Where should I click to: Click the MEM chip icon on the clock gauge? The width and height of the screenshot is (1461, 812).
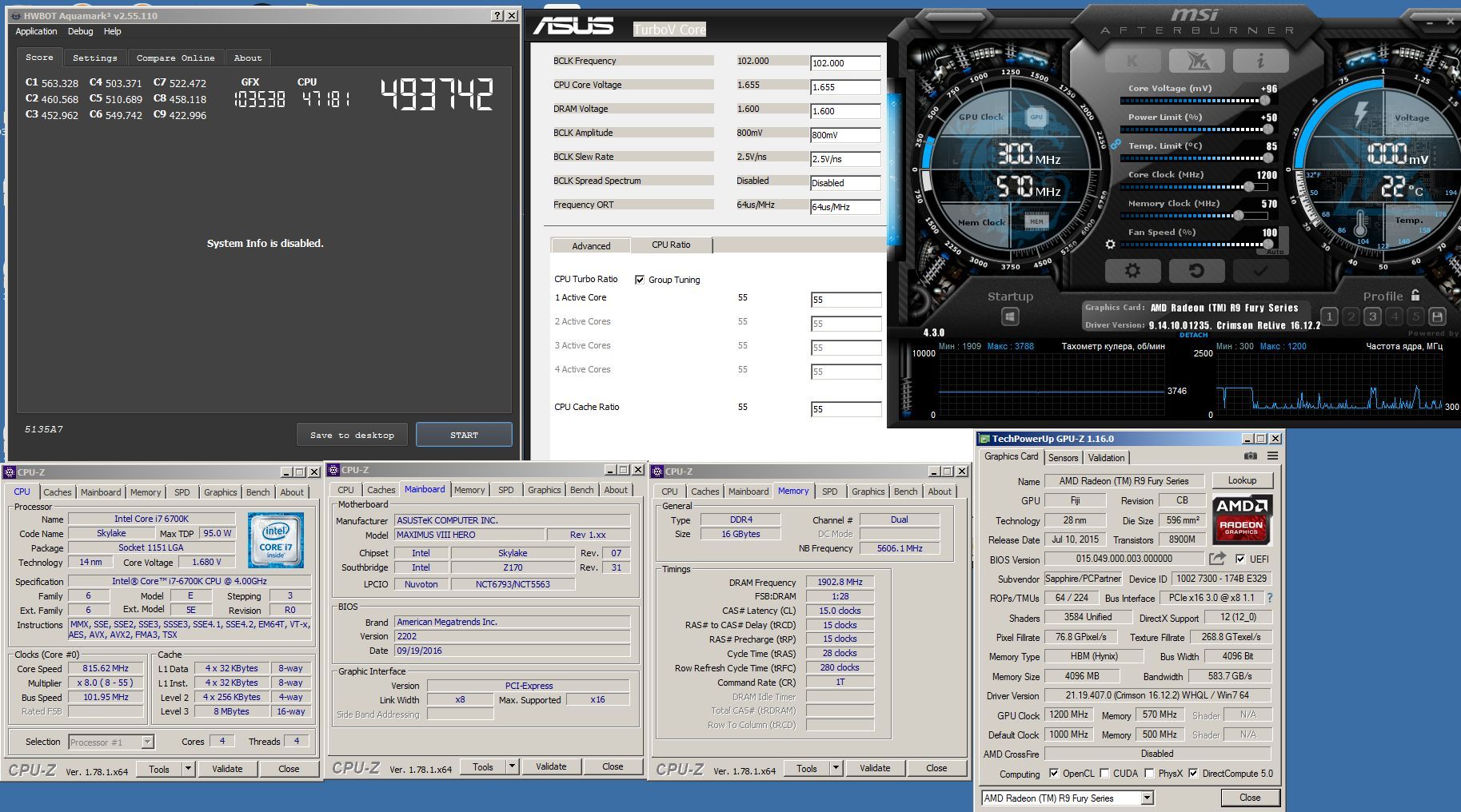(1036, 221)
